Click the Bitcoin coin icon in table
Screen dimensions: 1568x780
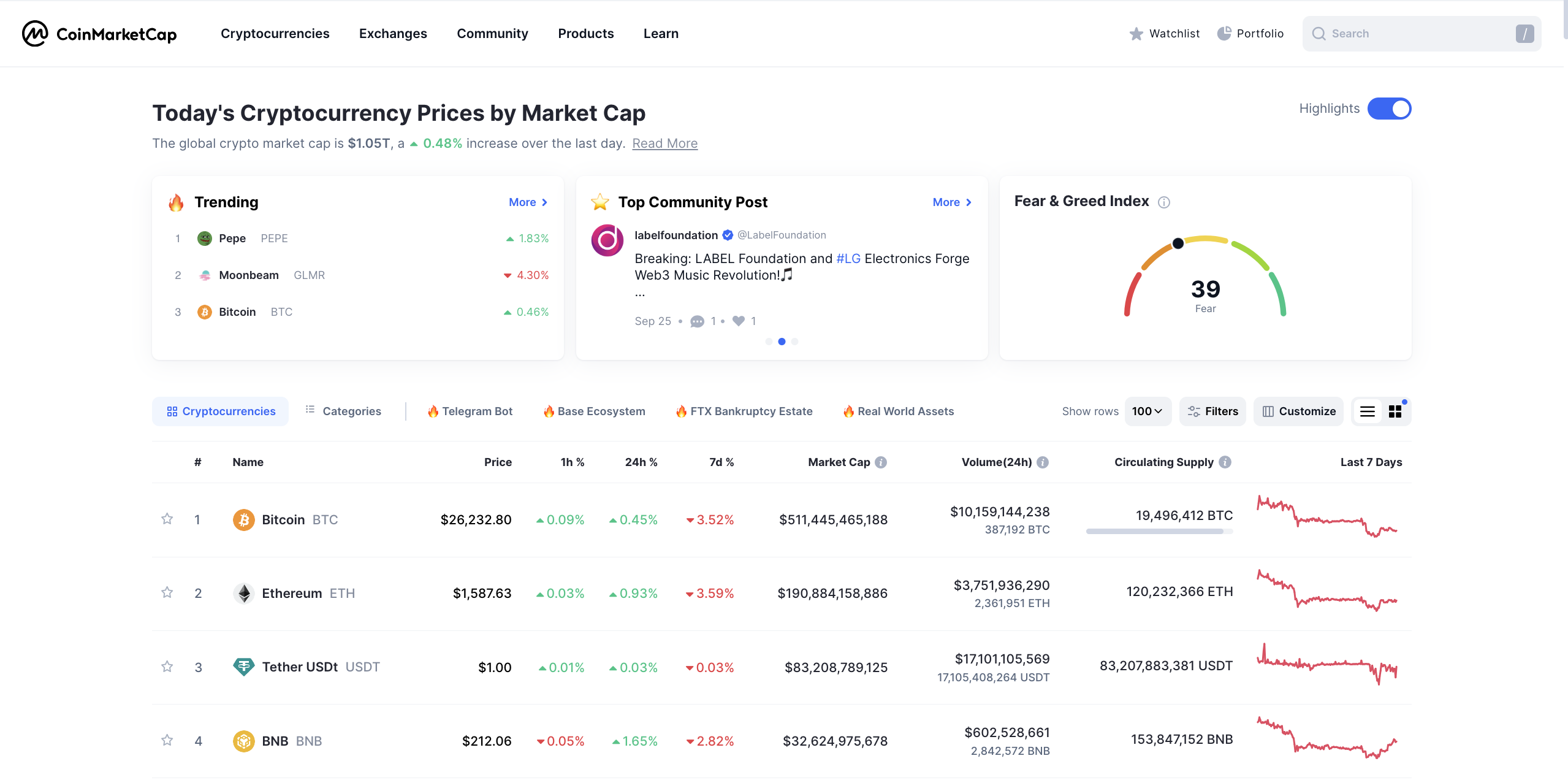click(x=243, y=520)
